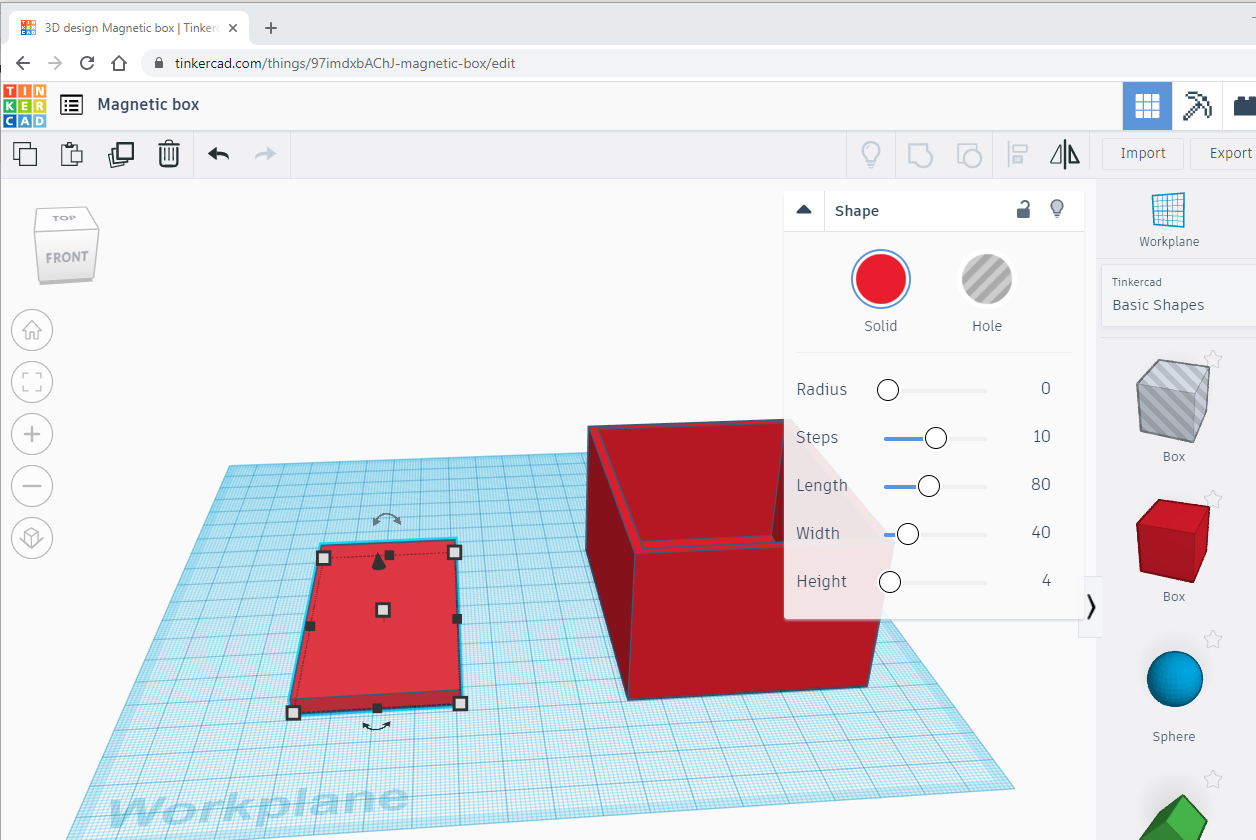
Task: Click the Group shapes icon
Action: point(920,154)
